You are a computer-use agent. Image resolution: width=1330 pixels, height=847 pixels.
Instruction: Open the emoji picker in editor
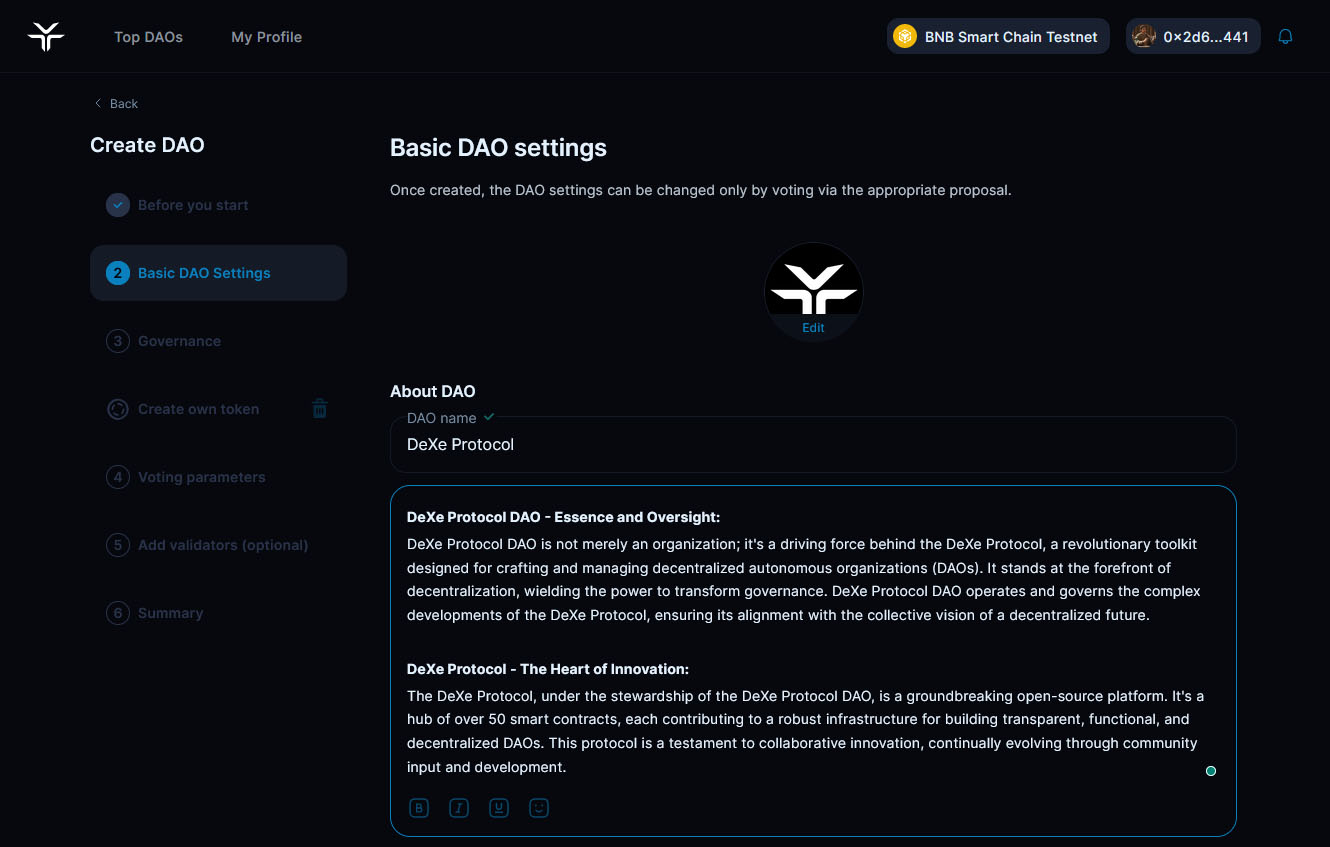click(539, 808)
